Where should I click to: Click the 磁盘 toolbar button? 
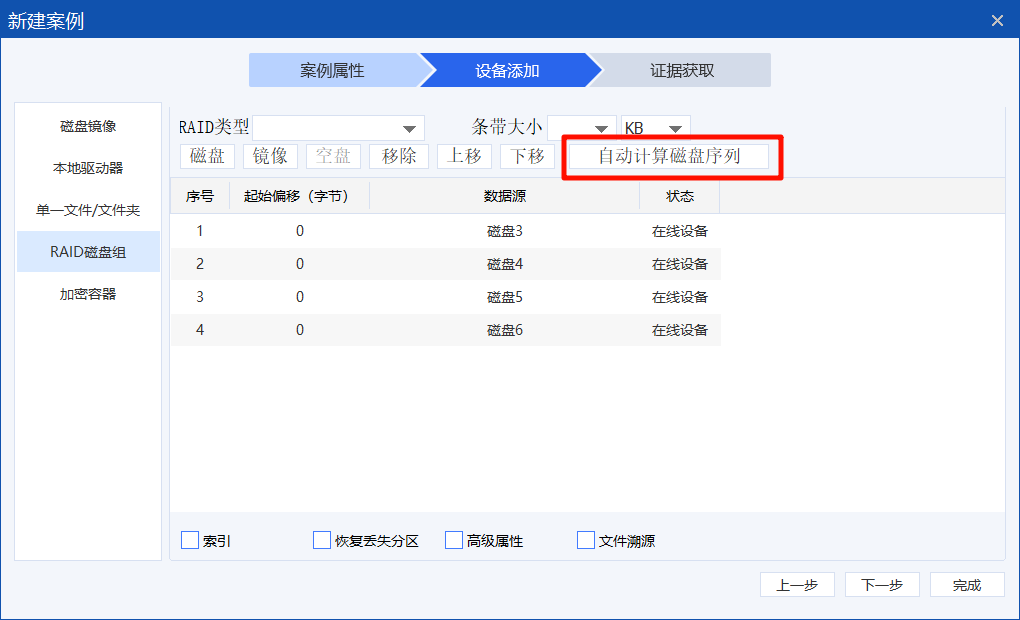(x=208, y=156)
